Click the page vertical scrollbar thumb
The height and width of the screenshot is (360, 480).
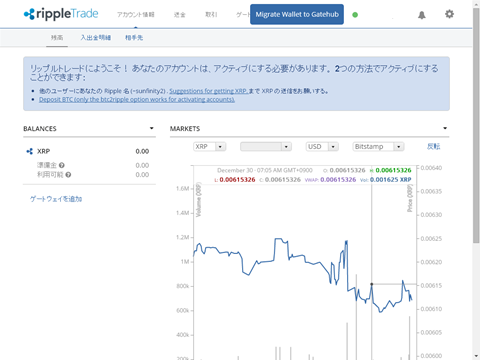tap(476, 125)
